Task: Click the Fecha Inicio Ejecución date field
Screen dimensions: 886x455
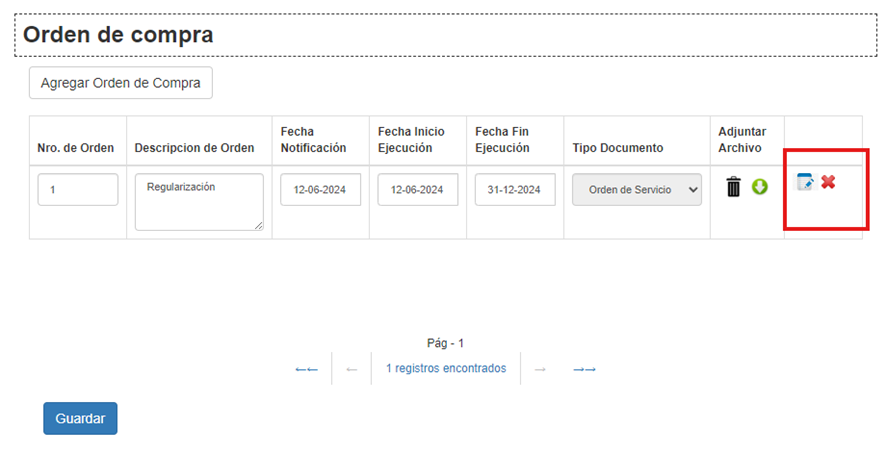Action: click(x=417, y=190)
